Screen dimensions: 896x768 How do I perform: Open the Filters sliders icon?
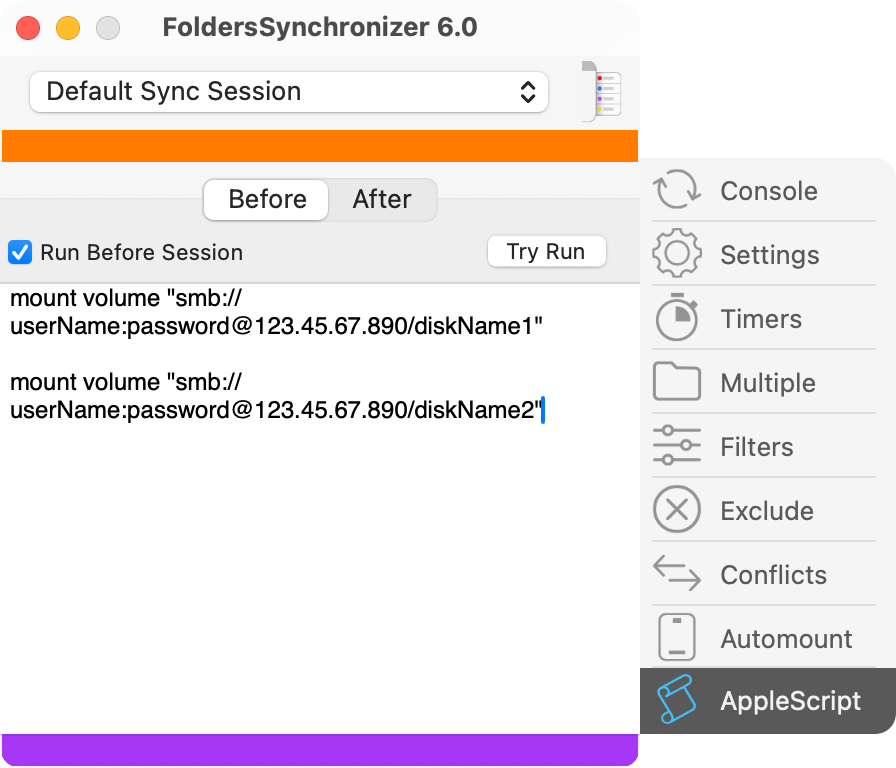click(x=677, y=445)
